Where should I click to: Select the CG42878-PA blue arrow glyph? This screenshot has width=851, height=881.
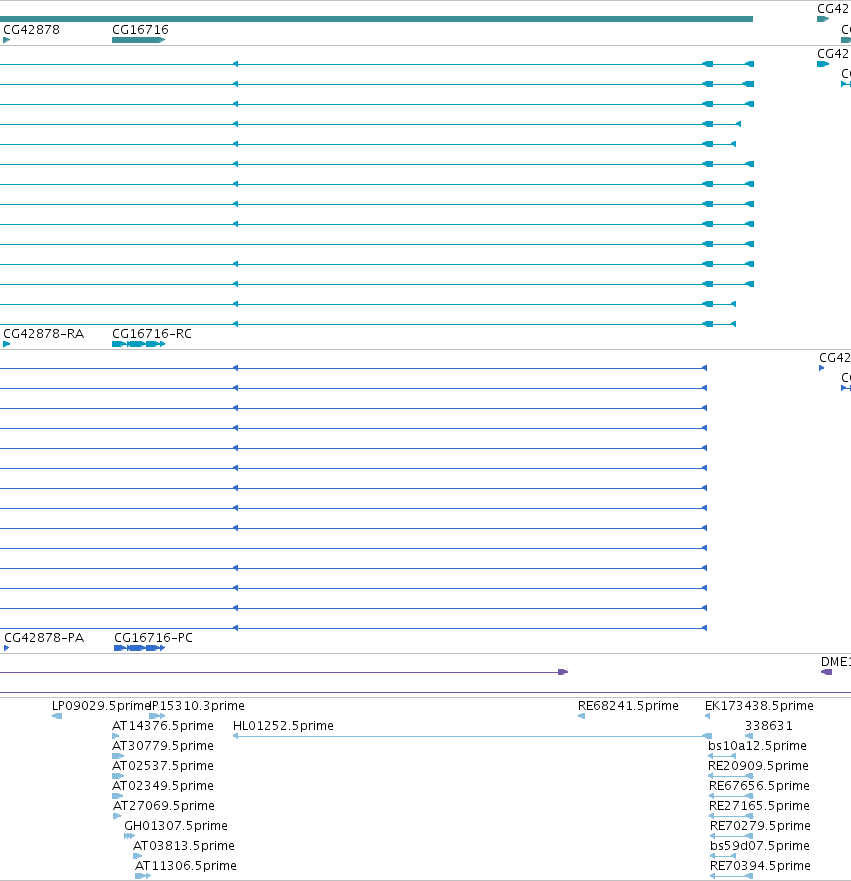click(x=7, y=648)
